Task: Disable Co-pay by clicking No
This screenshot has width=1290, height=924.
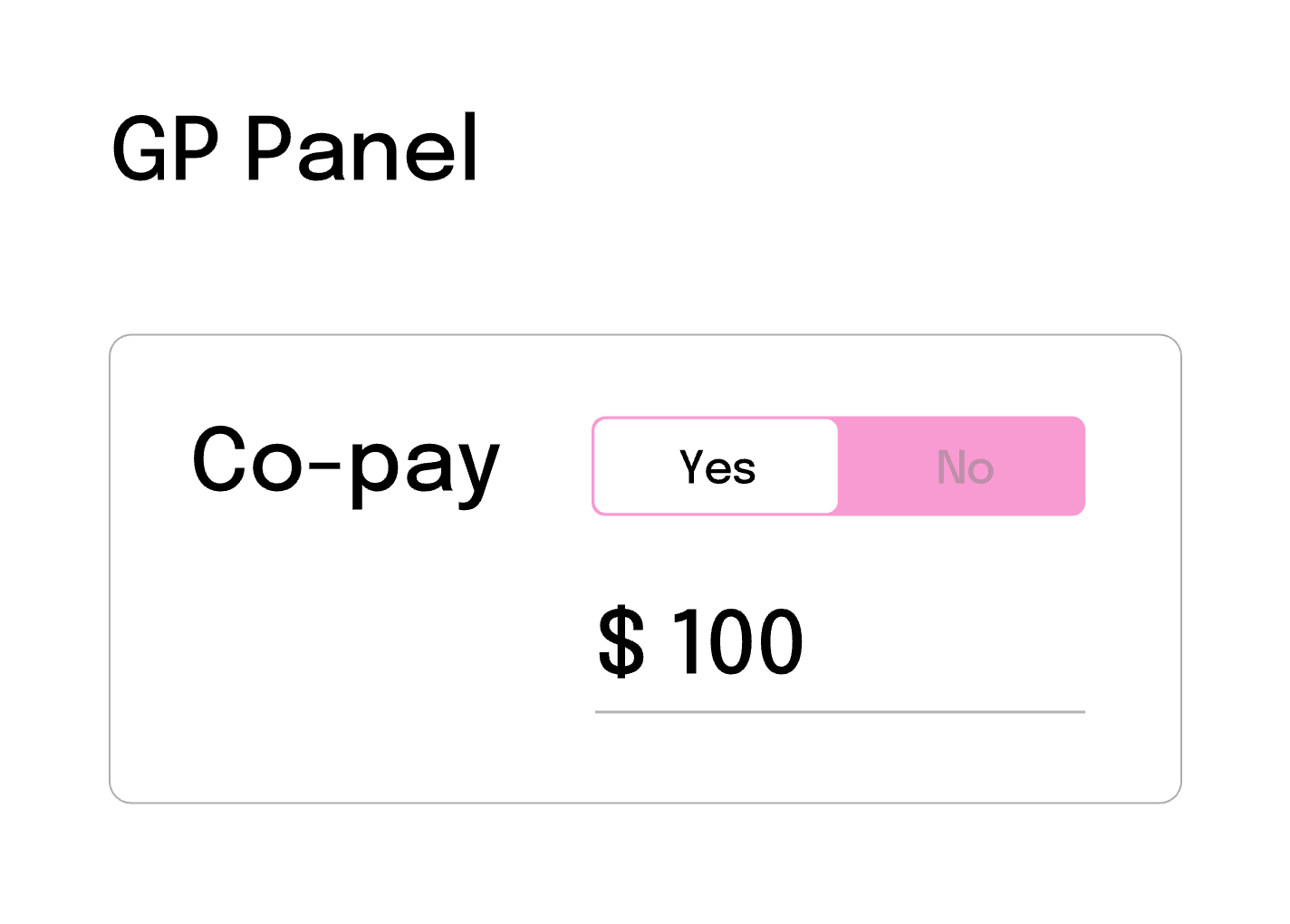Action: tap(964, 467)
